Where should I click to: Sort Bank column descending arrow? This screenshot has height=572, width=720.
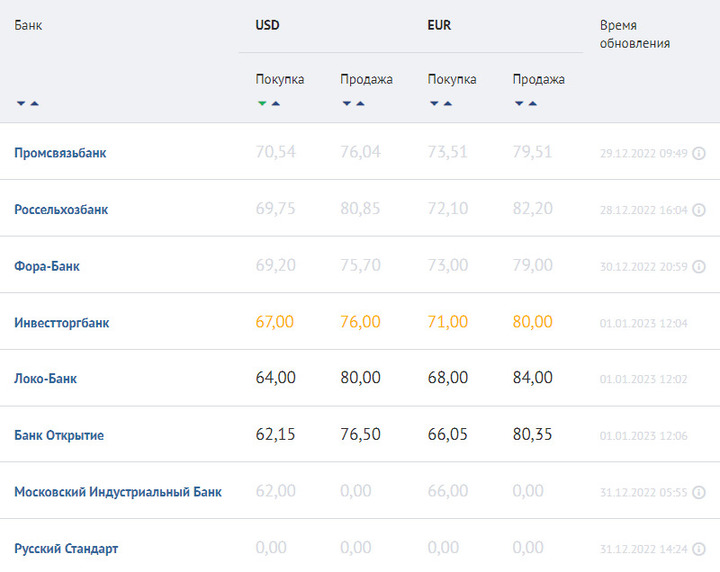tap(21, 103)
